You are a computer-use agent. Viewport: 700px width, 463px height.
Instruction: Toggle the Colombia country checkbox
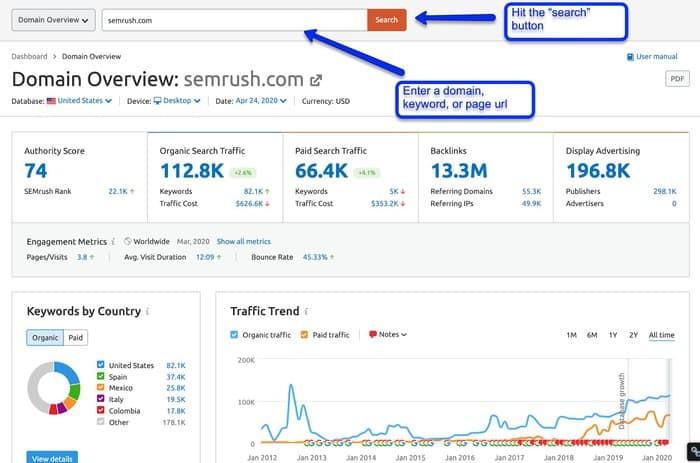100,410
